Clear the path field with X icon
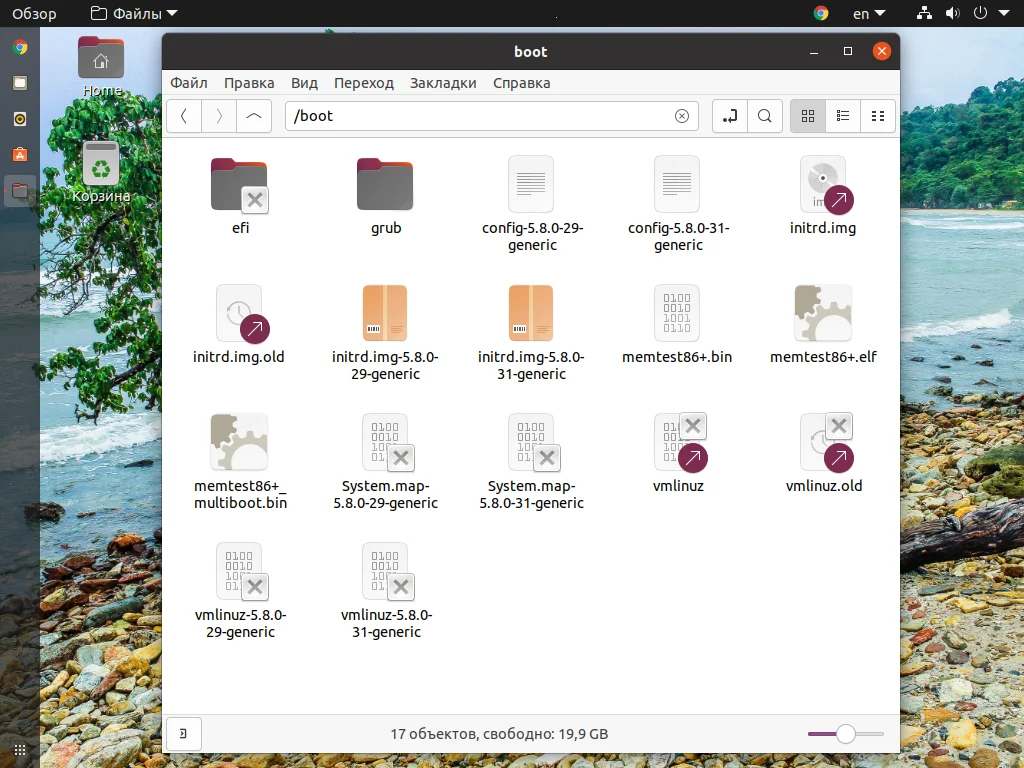Viewport: 1024px width, 768px height. 682,116
